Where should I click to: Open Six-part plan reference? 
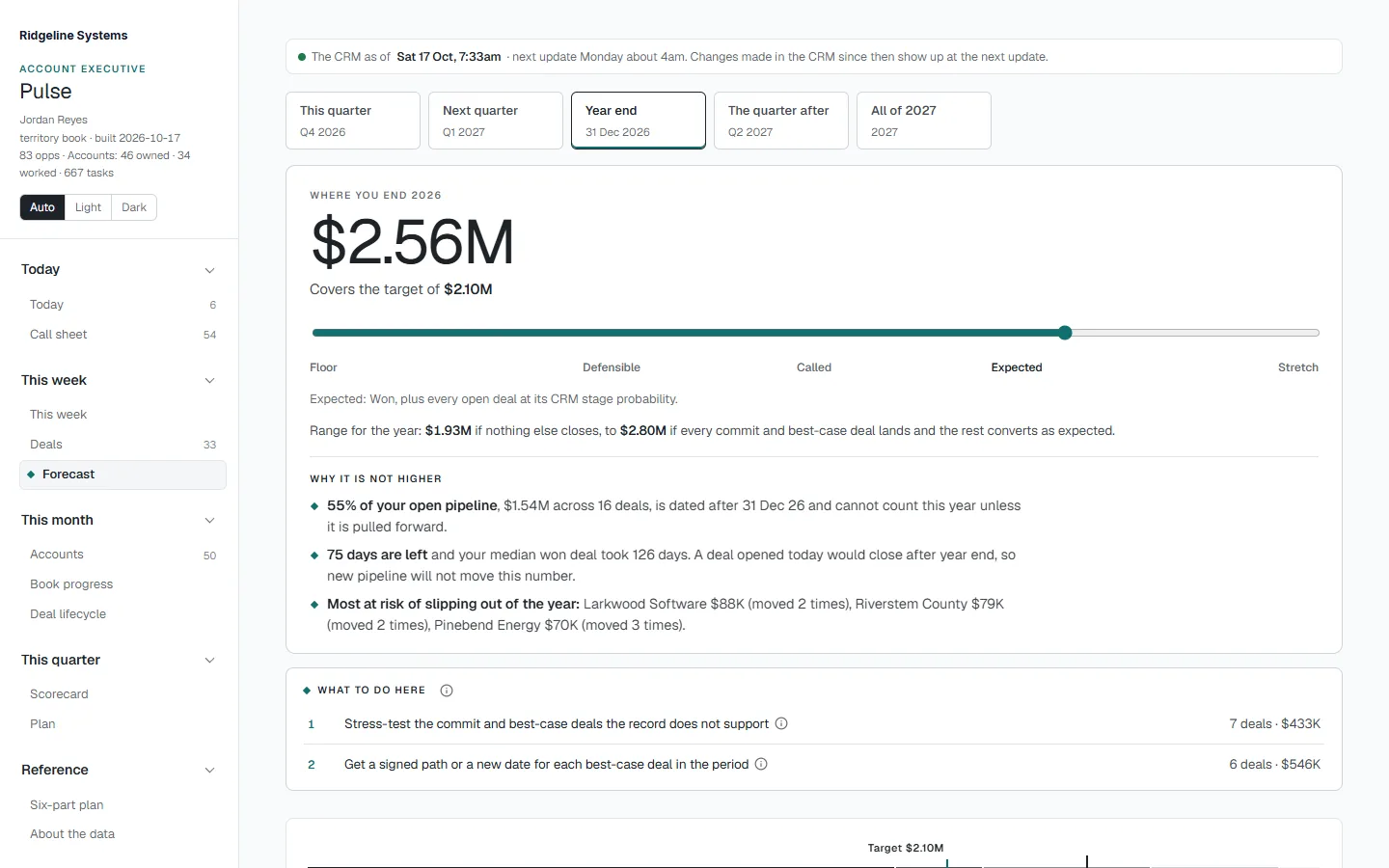tap(123, 805)
